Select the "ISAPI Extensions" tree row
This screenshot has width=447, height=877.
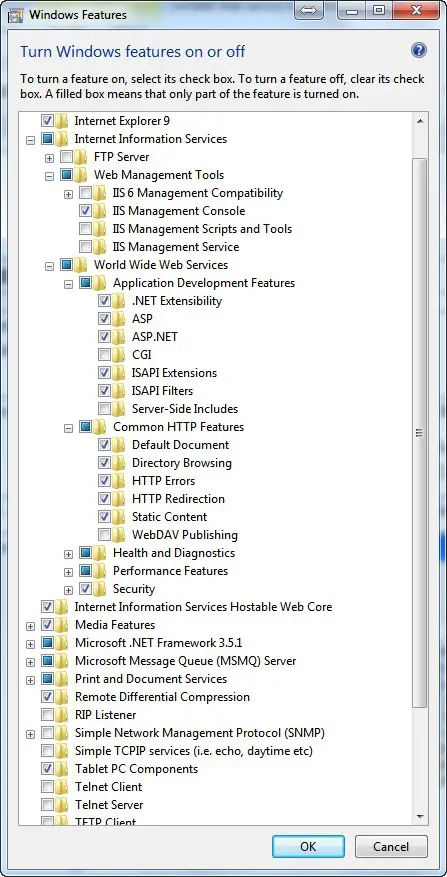174,373
